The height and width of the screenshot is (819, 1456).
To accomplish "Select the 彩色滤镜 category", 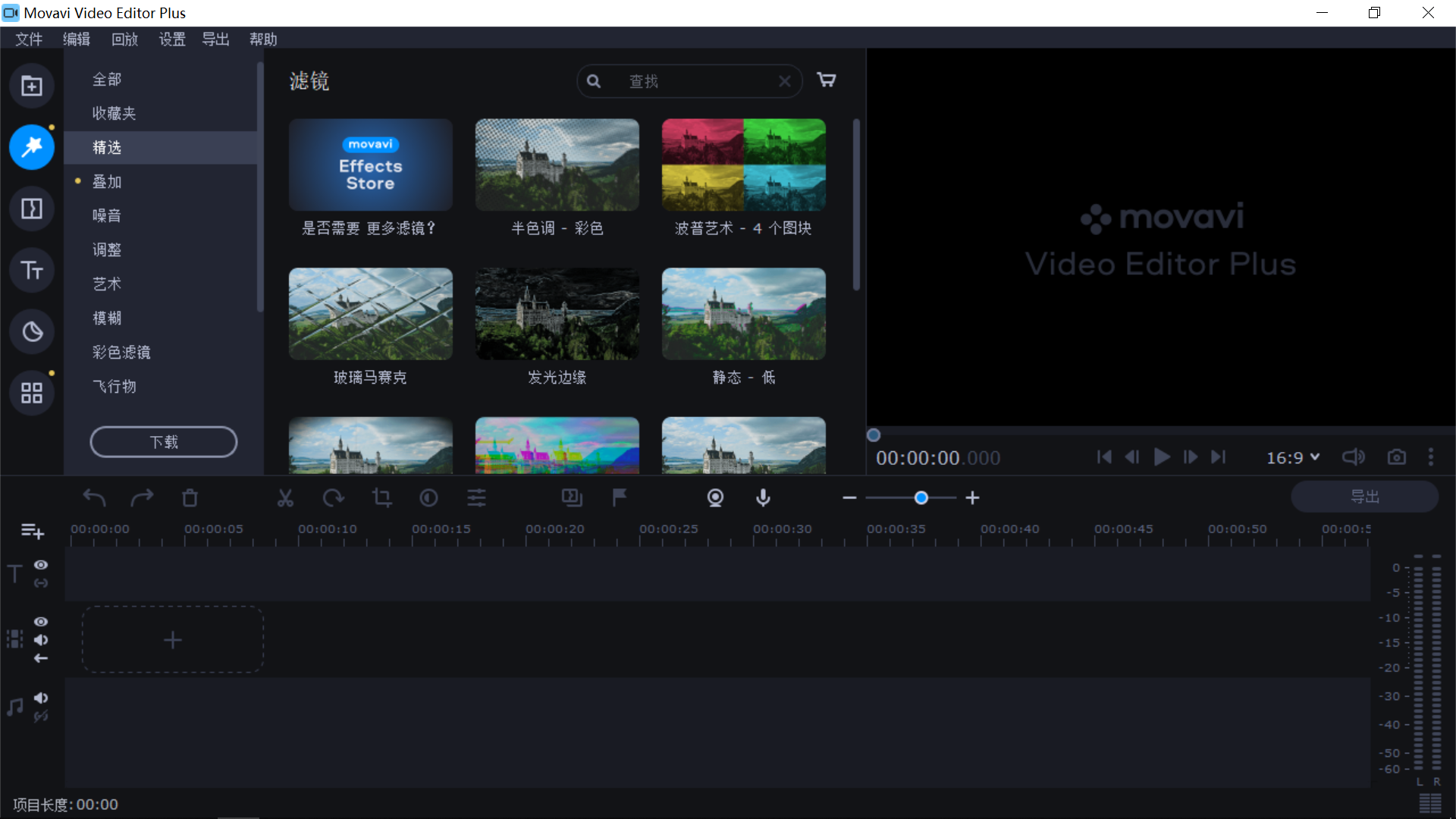I will pos(161,353).
